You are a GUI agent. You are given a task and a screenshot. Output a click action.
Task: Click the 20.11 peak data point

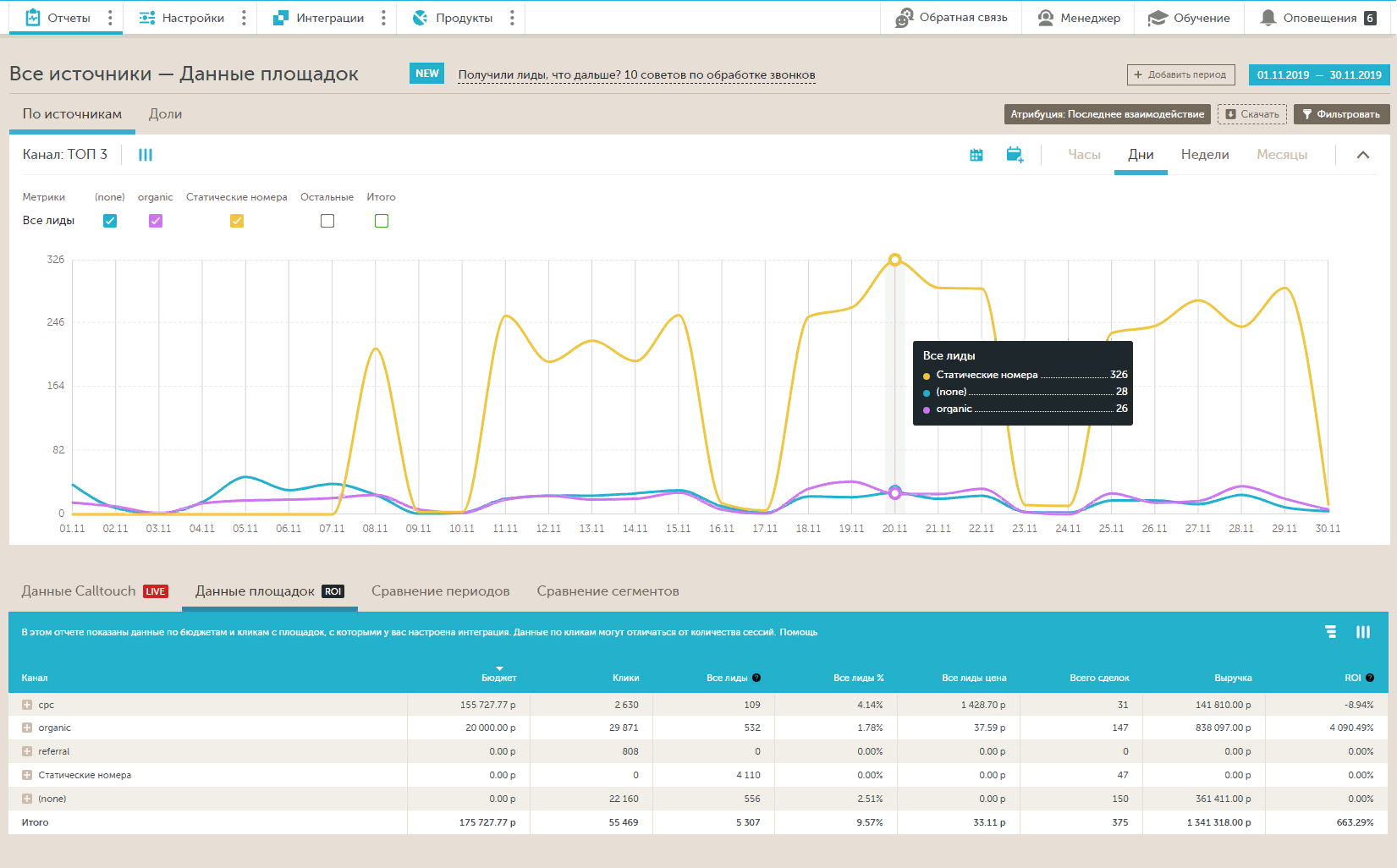tap(894, 260)
